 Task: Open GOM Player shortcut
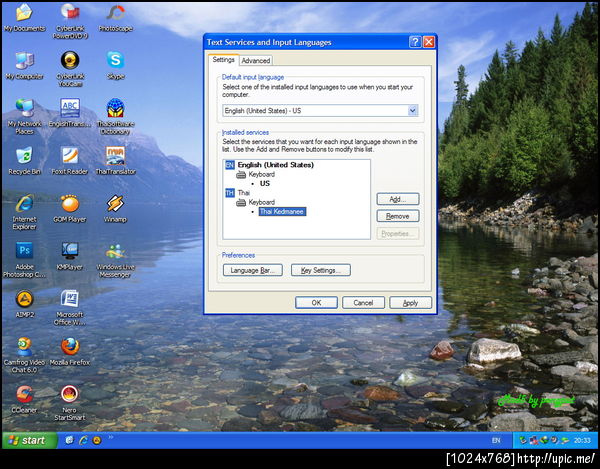coord(70,208)
